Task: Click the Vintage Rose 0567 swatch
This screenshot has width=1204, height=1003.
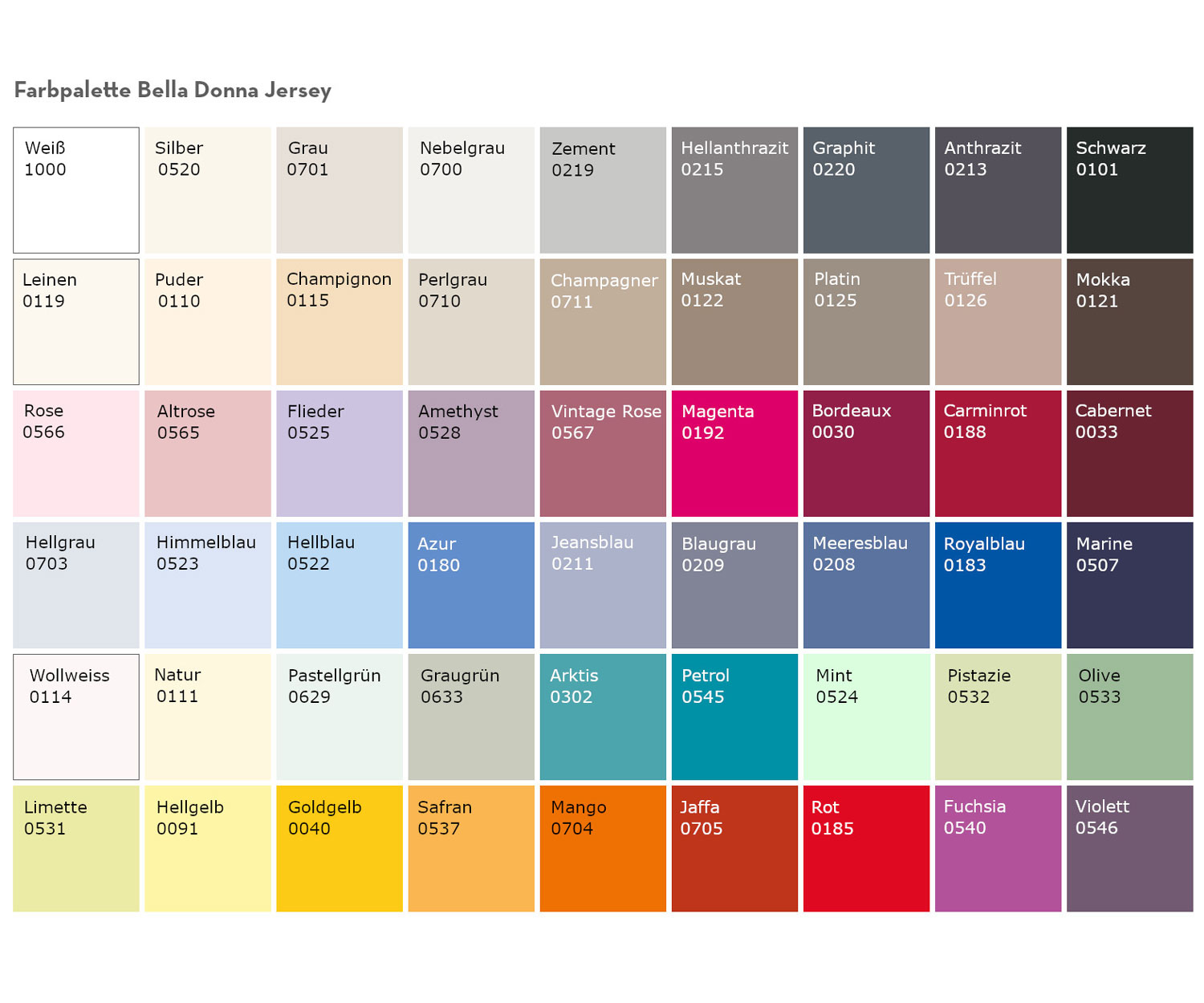Action: tap(603, 453)
